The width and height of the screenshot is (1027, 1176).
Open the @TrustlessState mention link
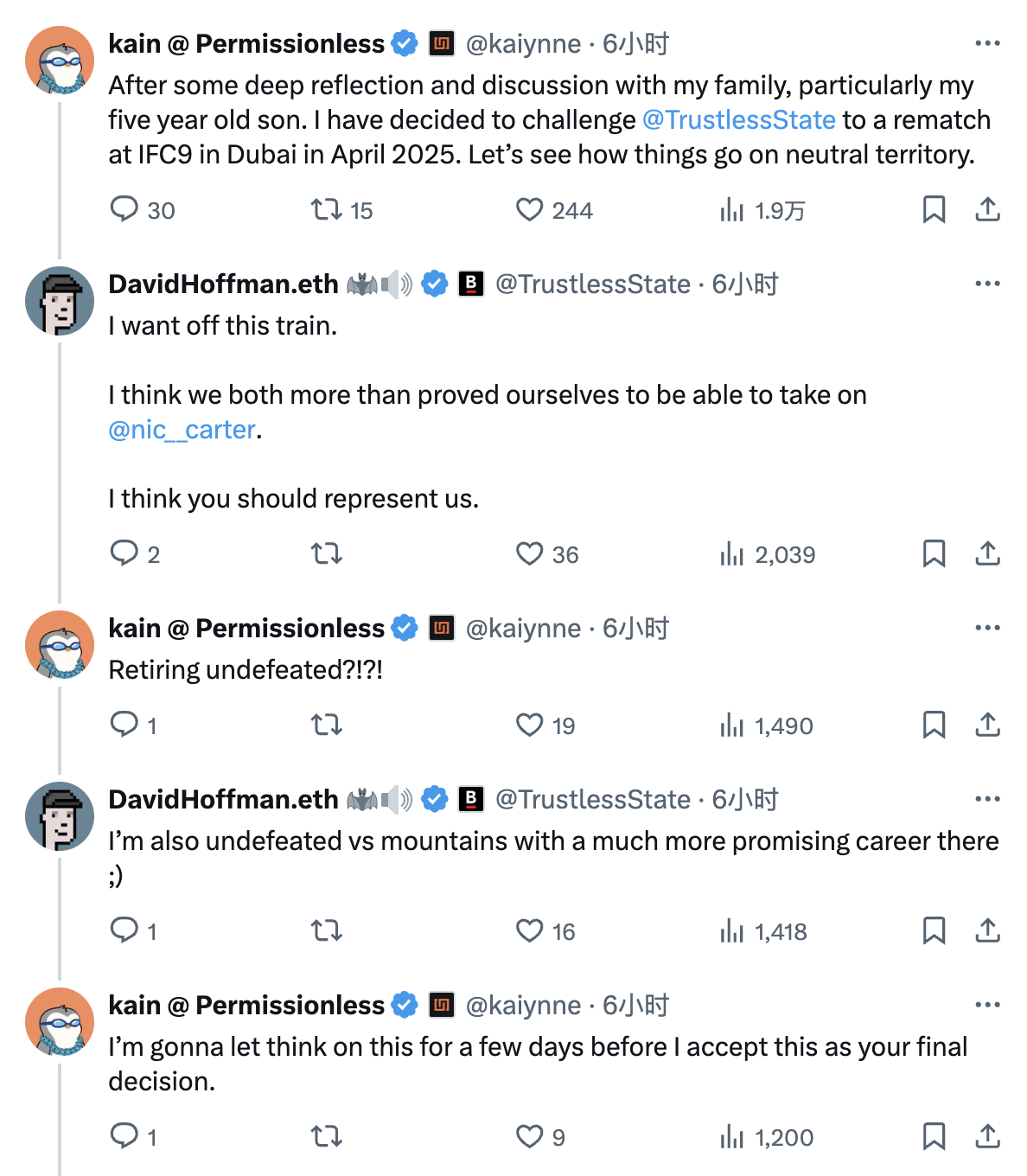[739, 119]
